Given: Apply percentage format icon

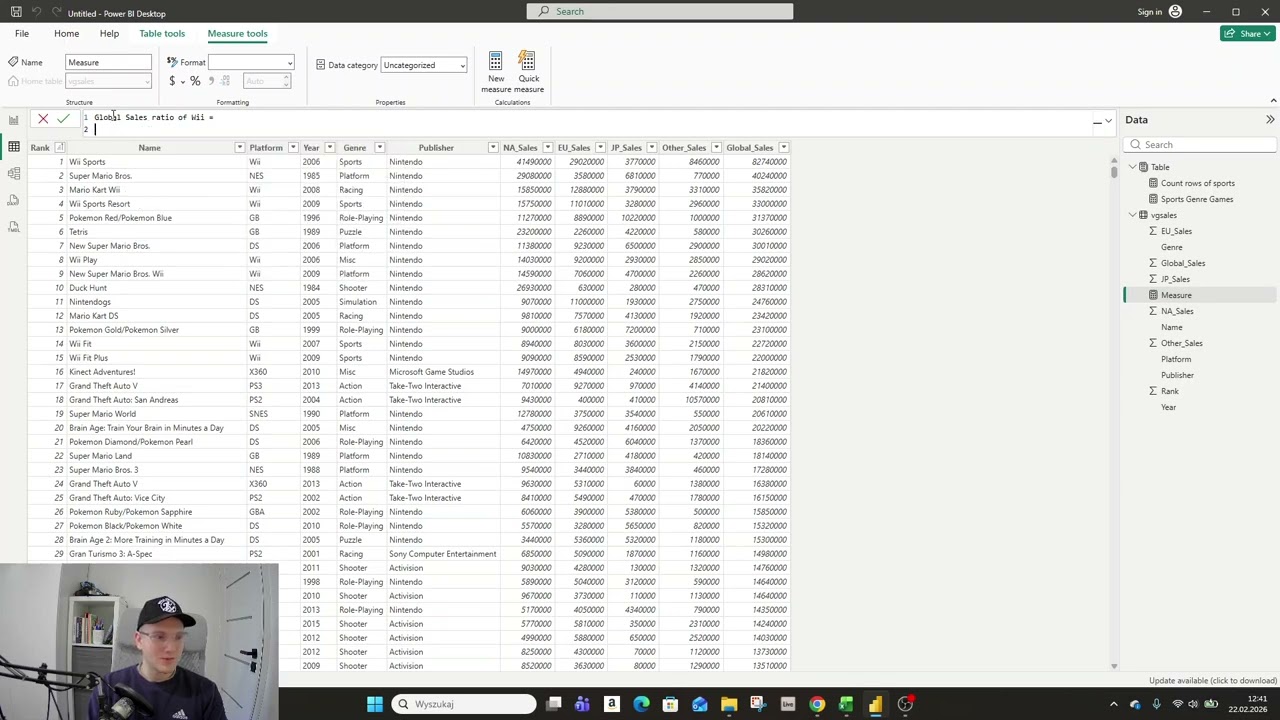Looking at the screenshot, I should tap(195, 81).
